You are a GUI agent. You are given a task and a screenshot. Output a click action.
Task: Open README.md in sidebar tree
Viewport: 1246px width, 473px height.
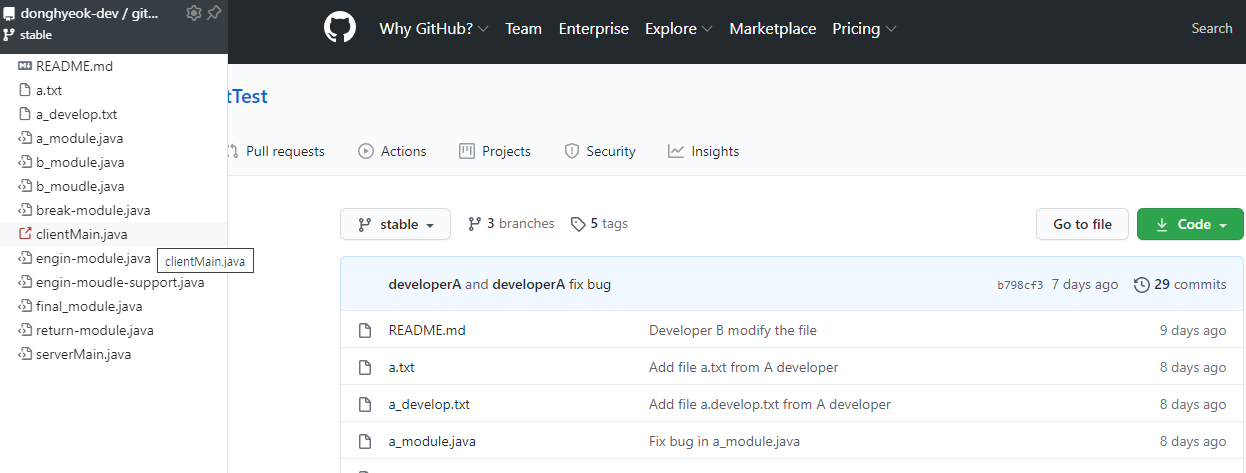[x=74, y=66]
